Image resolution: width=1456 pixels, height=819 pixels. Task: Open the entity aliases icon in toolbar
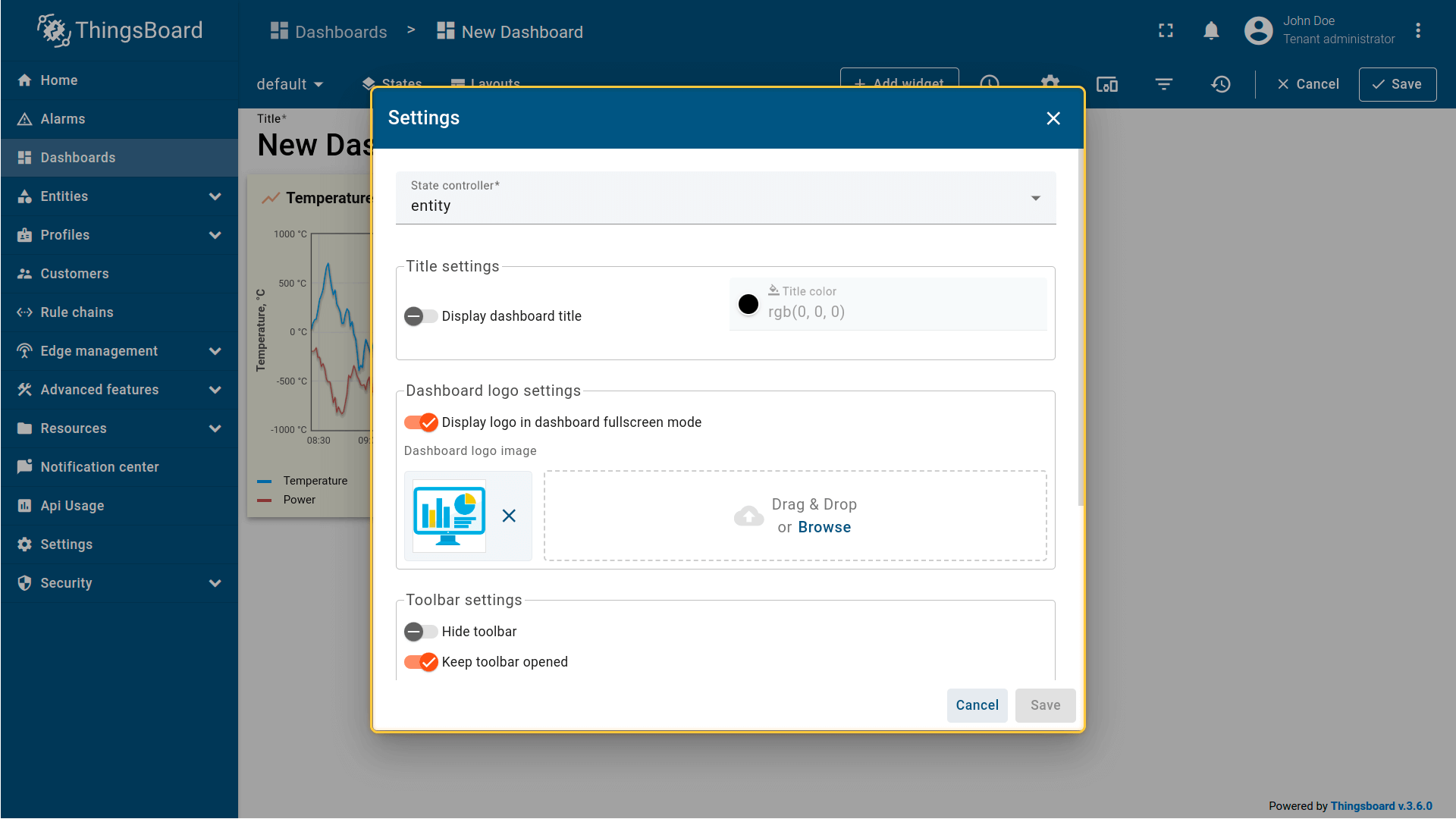tap(1107, 84)
